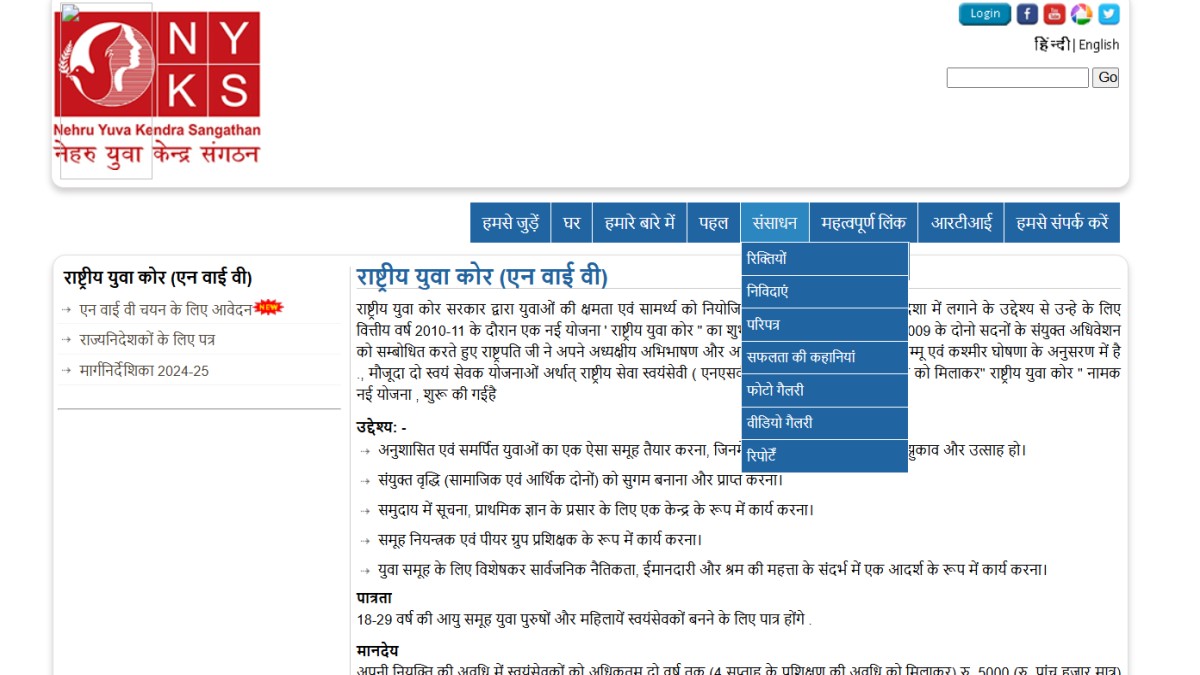The width and height of the screenshot is (1200, 675).
Task: Choose निविदाएं from the संसाधन dropdown
Action: pyautogui.click(x=768, y=292)
